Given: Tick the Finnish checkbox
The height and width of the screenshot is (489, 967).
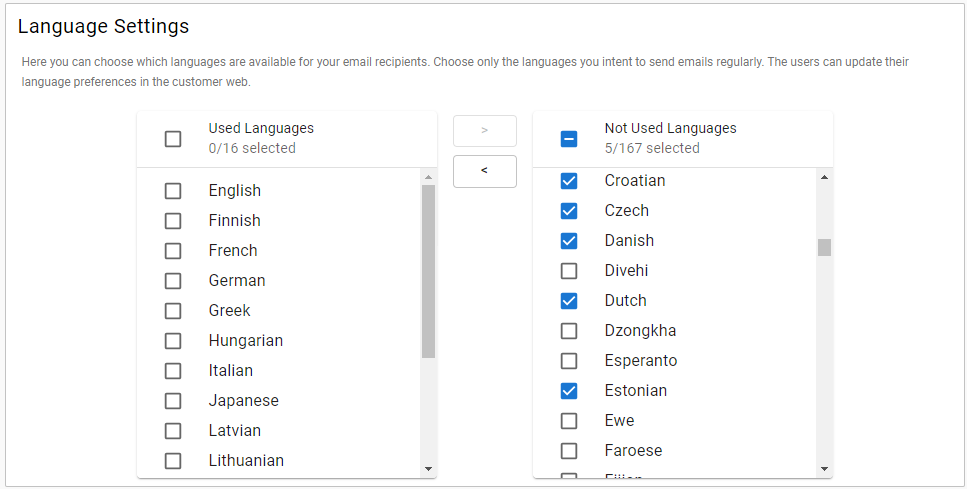Looking at the screenshot, I should tap(173, 221).
